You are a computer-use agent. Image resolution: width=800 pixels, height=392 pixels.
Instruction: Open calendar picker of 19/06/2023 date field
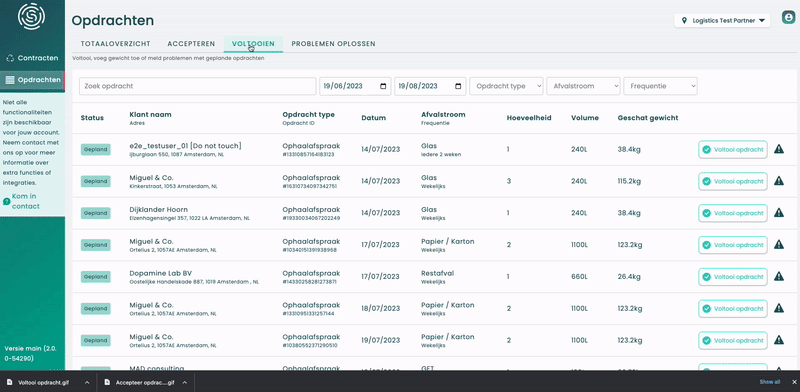[383, 86]
